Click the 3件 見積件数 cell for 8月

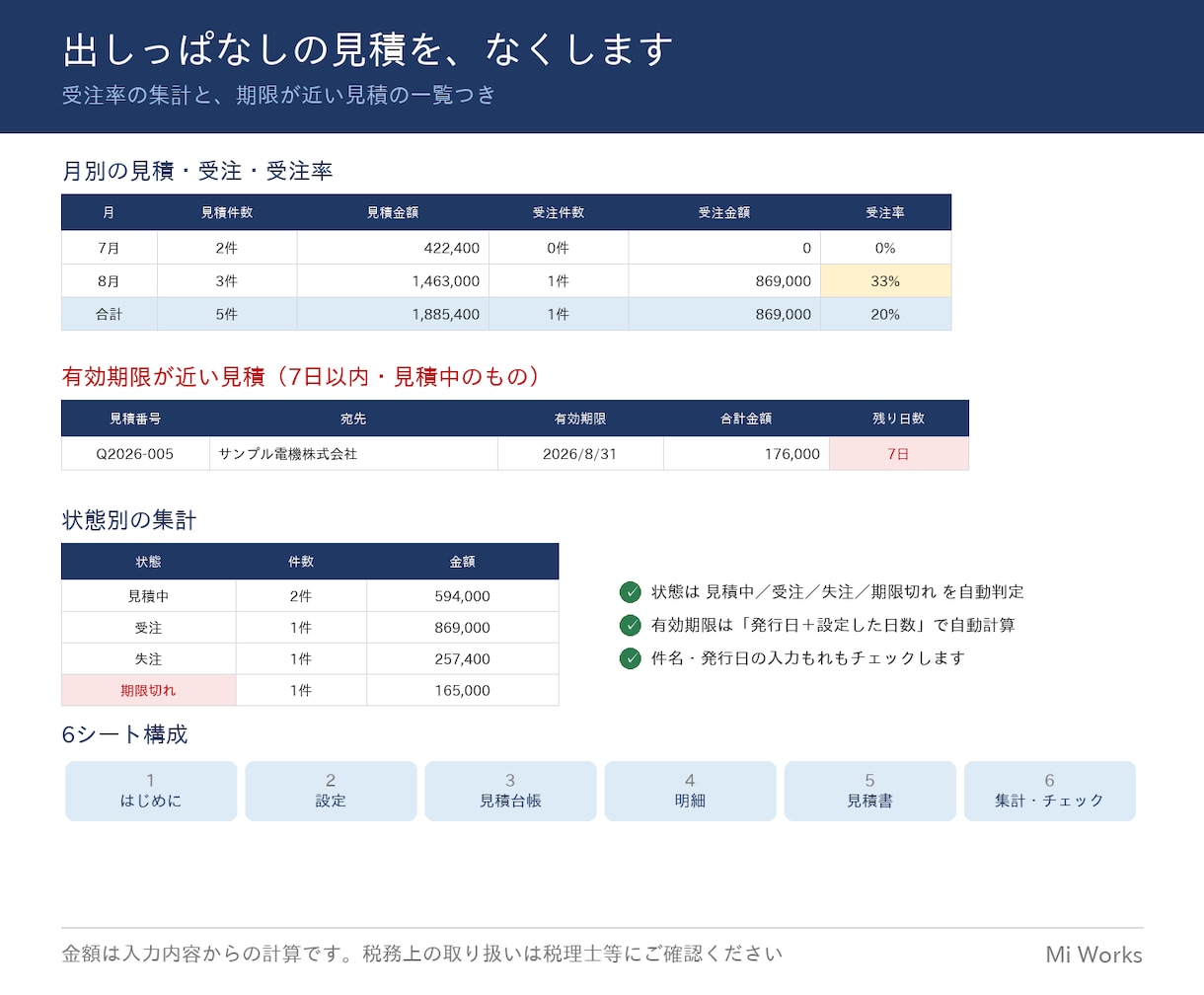pos(227,281)
